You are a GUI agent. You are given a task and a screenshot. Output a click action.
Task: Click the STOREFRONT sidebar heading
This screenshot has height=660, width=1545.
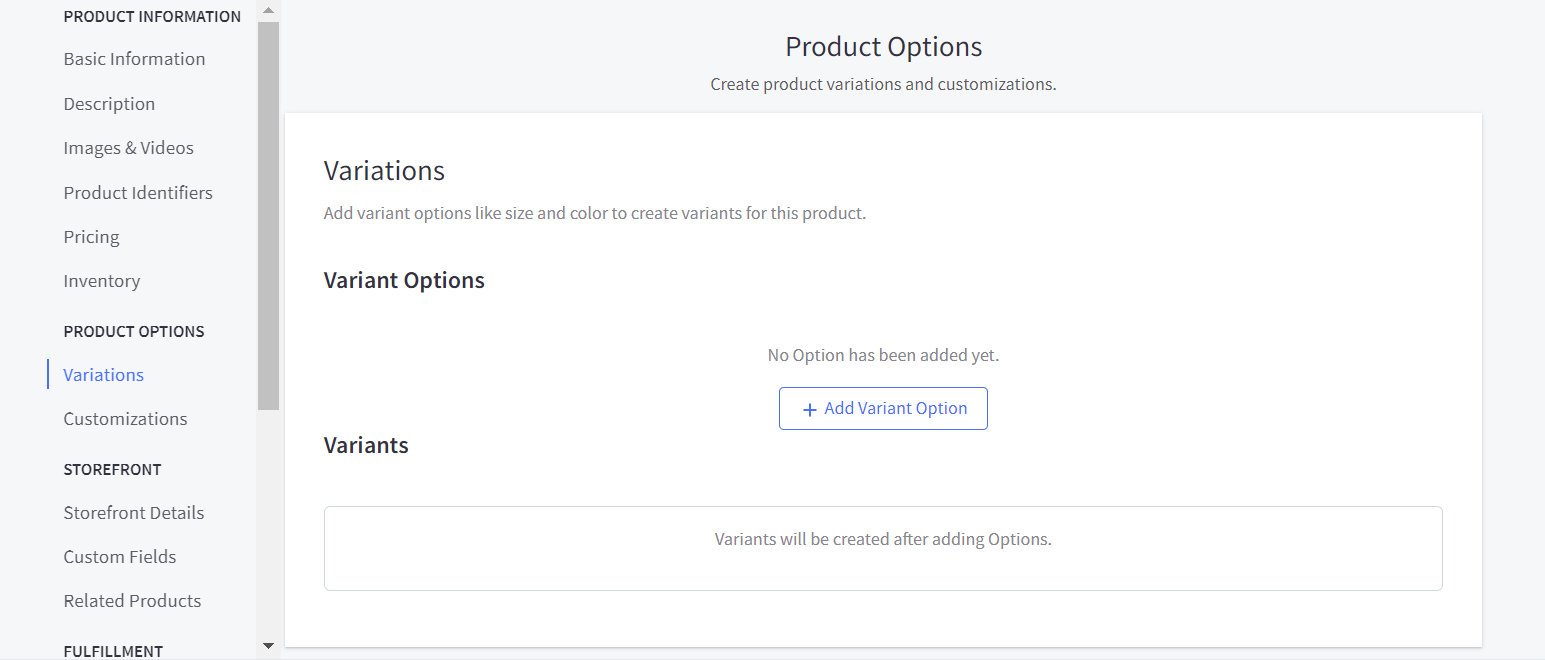(112, 469)
